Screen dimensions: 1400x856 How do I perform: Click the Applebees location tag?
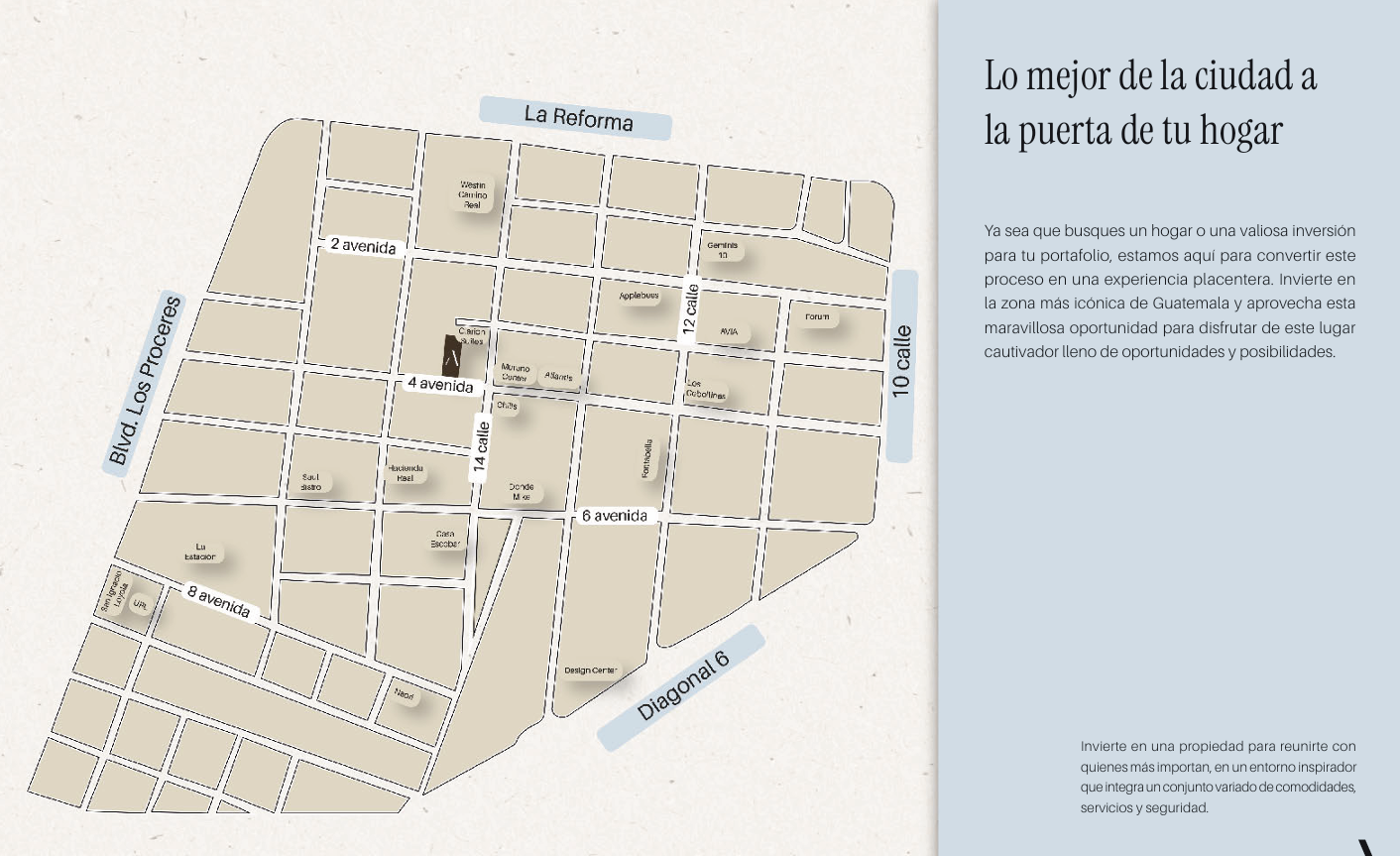click(639, 296)
